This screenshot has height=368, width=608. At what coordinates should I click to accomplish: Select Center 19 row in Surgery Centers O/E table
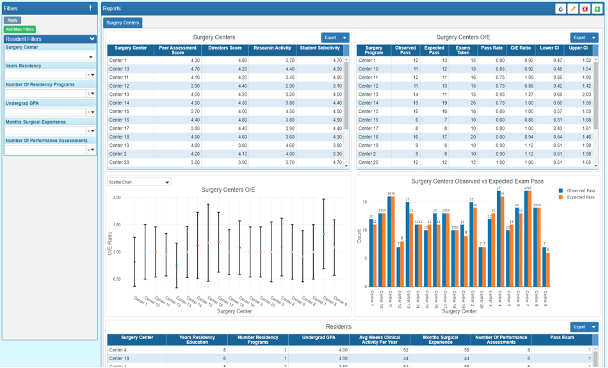pyautogui.click(x=475, y=145)
